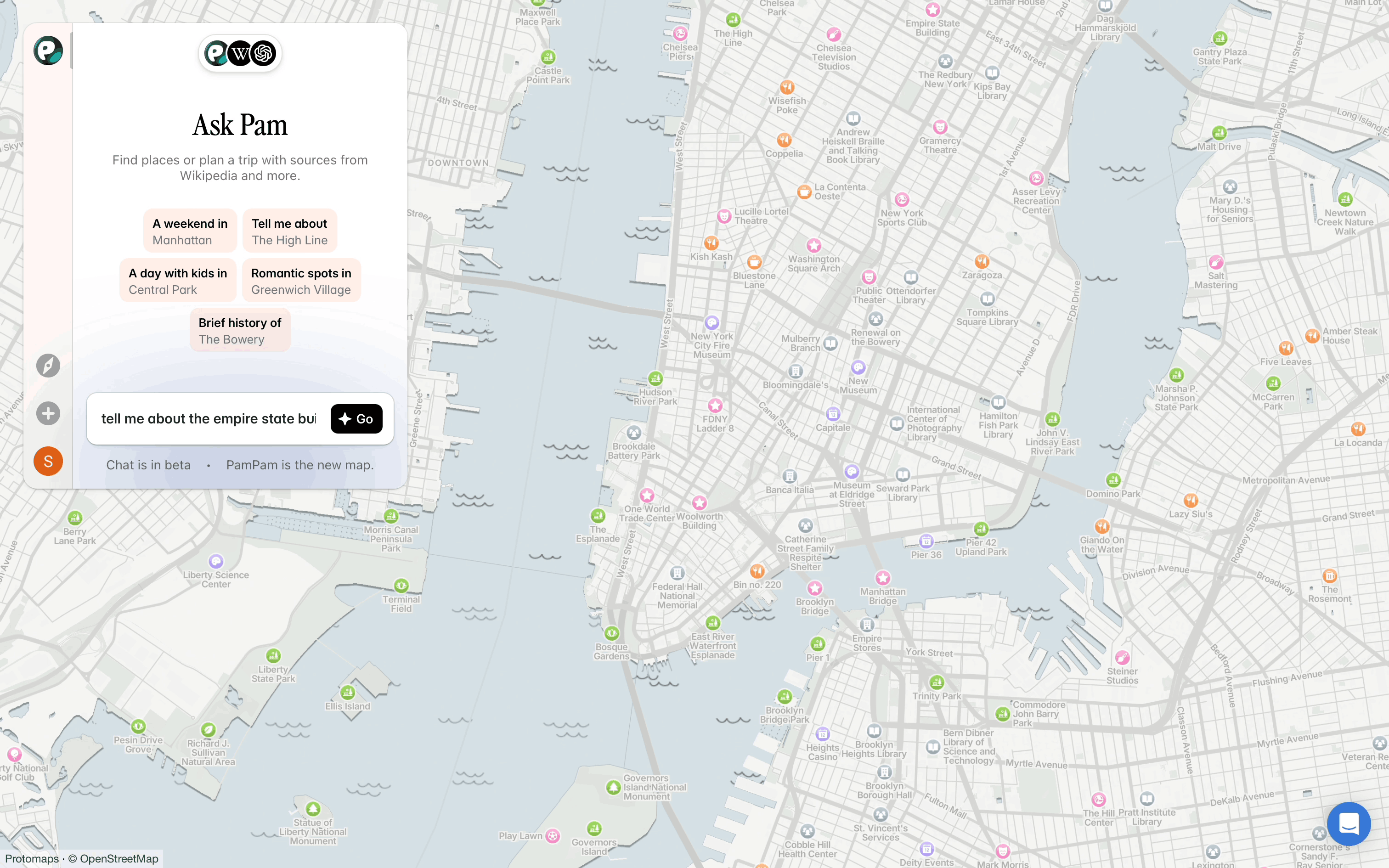Click the Washington Square Arch marker
The image size is (1389, 868).
tap(813, 246)
